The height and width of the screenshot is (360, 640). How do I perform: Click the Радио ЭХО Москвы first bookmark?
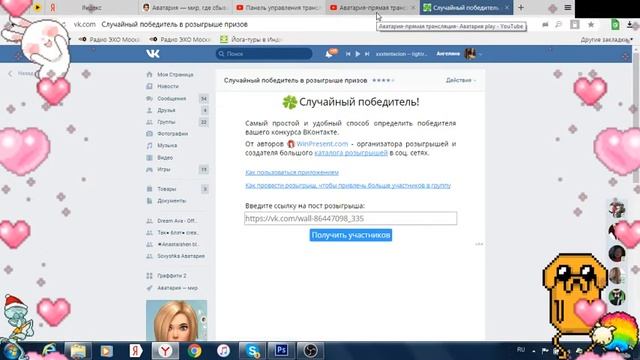coord(109,39)
